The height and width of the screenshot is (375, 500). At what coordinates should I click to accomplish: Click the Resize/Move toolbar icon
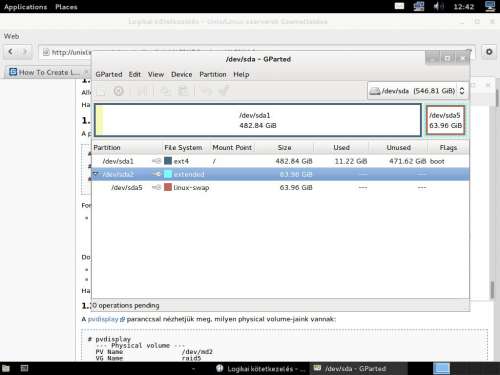pos(142,91)
